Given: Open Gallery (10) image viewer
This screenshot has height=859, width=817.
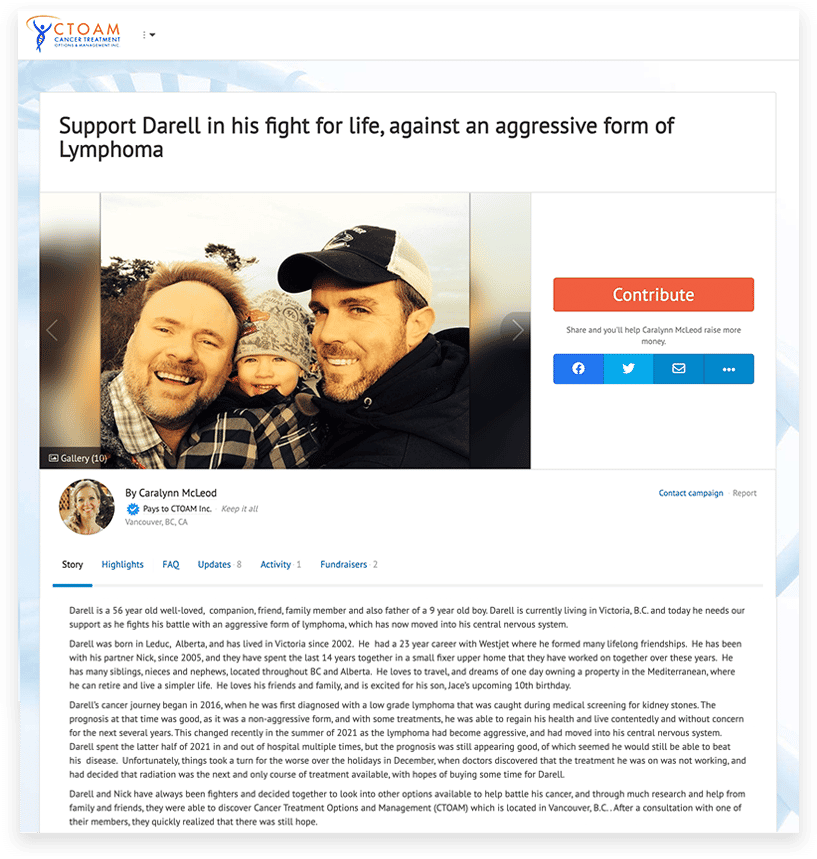Looking at the screenshot, I should [x=77, y=458].
